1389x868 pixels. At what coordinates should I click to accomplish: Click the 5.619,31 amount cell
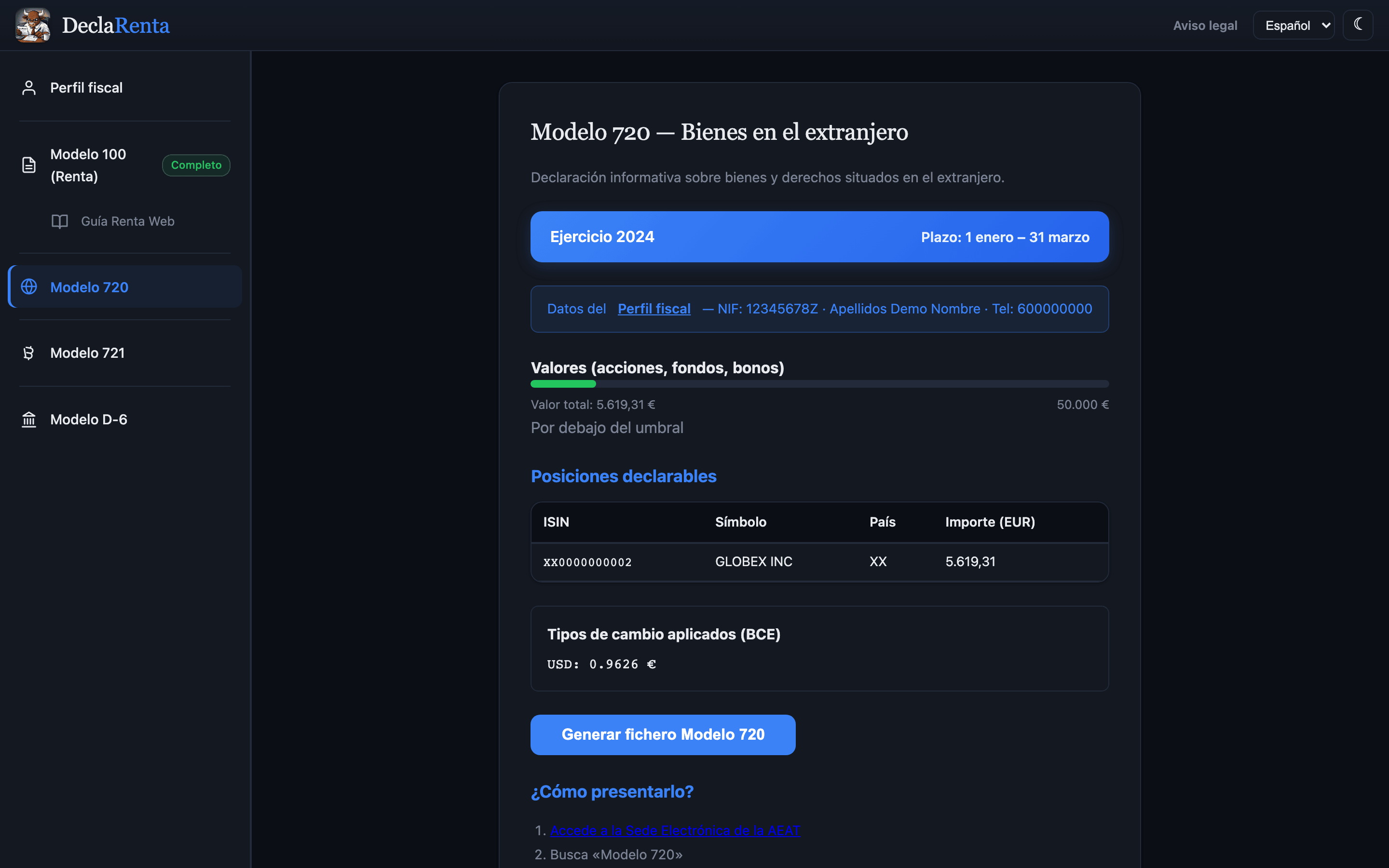[x=970, y=561]
